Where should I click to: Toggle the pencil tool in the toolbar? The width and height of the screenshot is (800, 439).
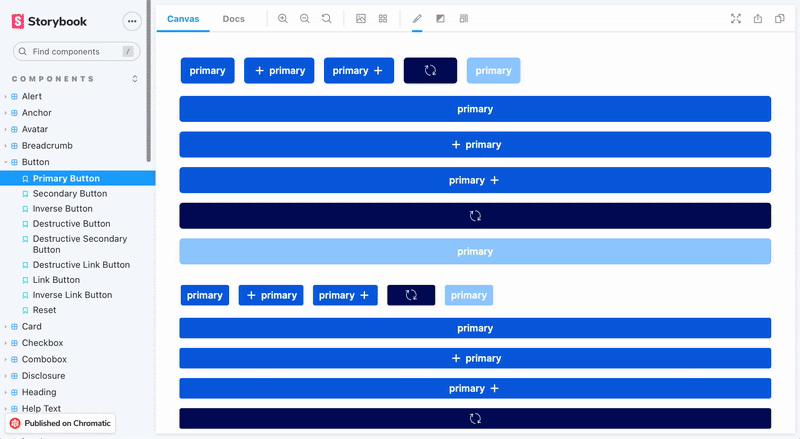417,19
